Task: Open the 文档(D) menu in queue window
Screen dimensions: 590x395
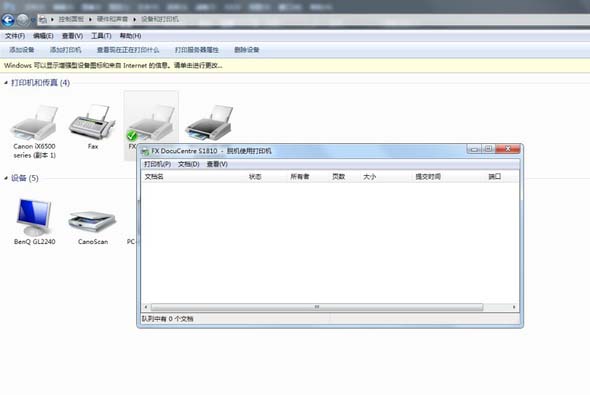Action: pos(189,164)
